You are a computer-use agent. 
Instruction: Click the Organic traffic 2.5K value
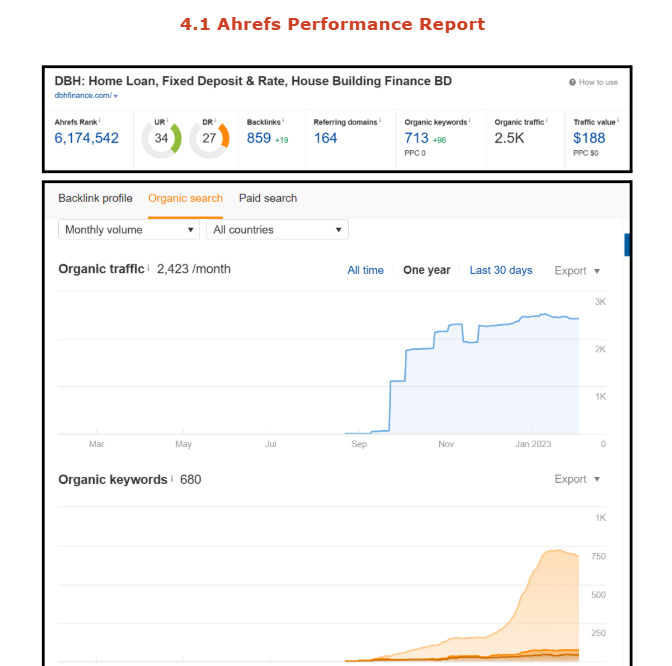[509, 138]
